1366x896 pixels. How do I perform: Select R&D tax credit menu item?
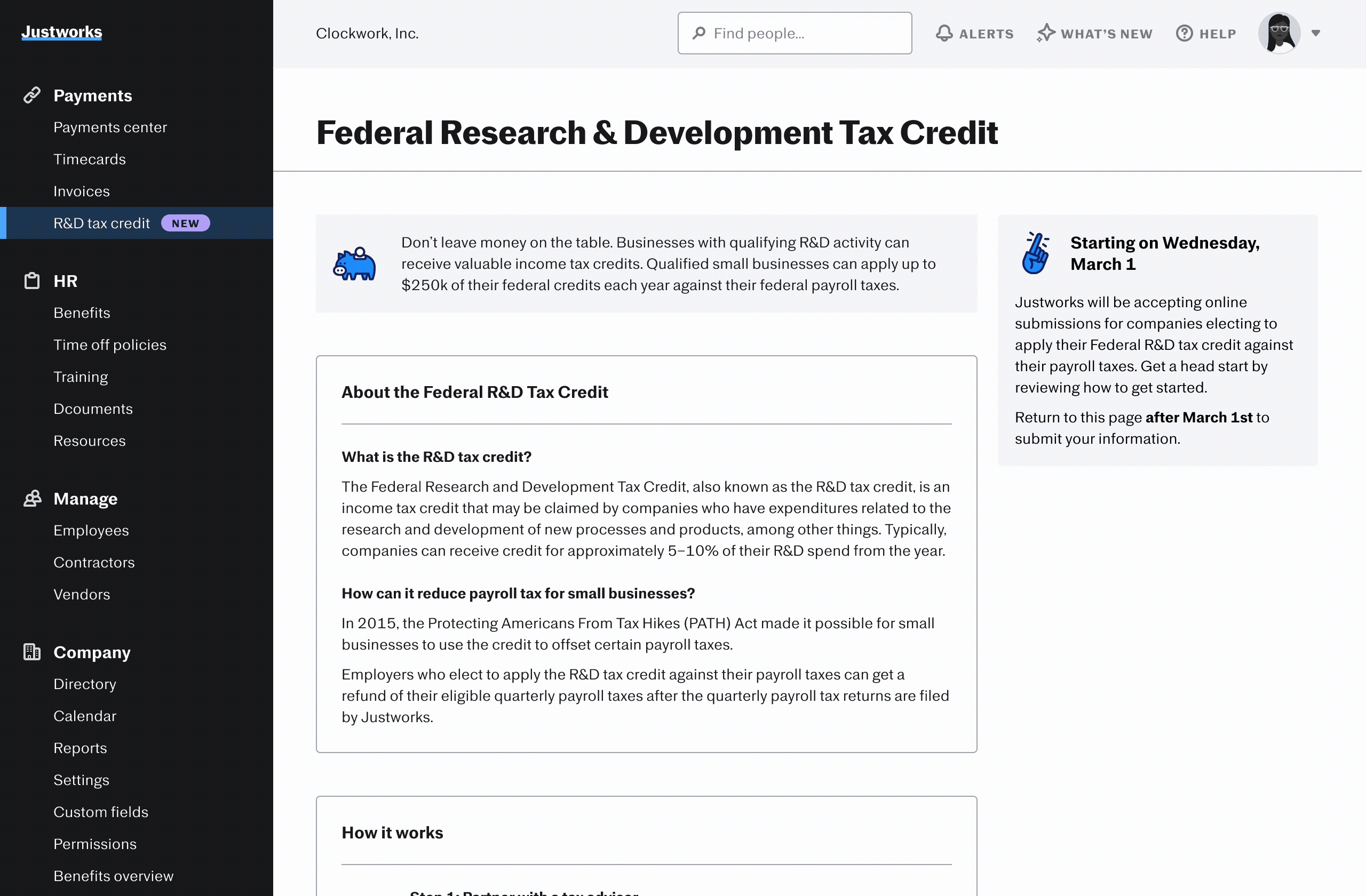tap(137, 223)
